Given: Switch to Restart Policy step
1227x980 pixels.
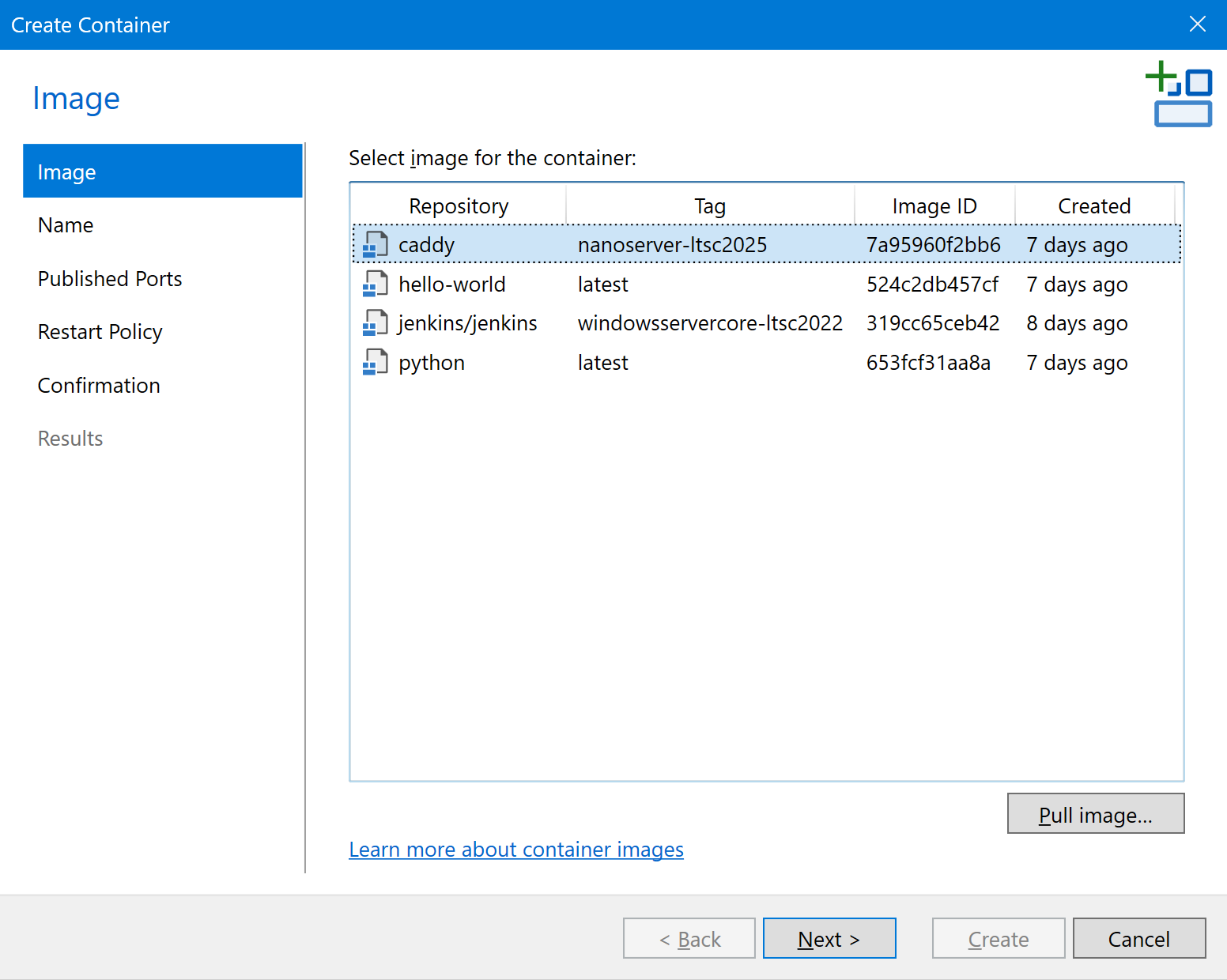Looking at the screenshot, I should click(100, 332).
